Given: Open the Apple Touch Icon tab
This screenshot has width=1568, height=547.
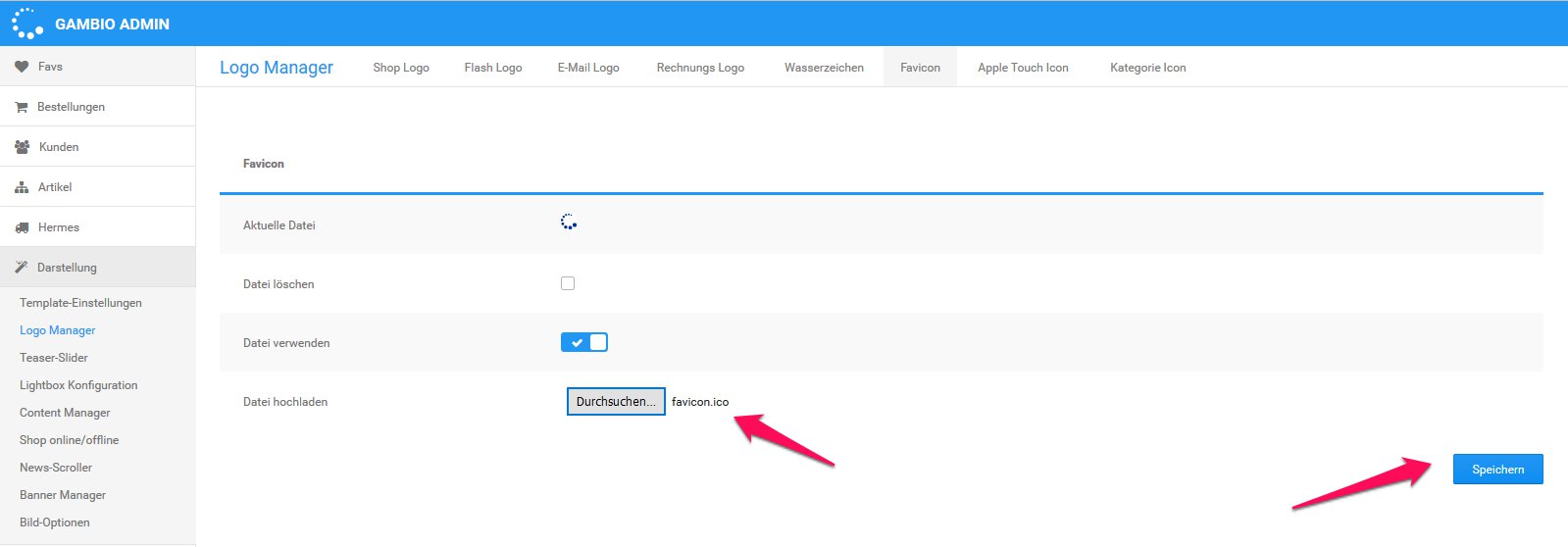Looking at the screenshot, I should [1023, 68].
